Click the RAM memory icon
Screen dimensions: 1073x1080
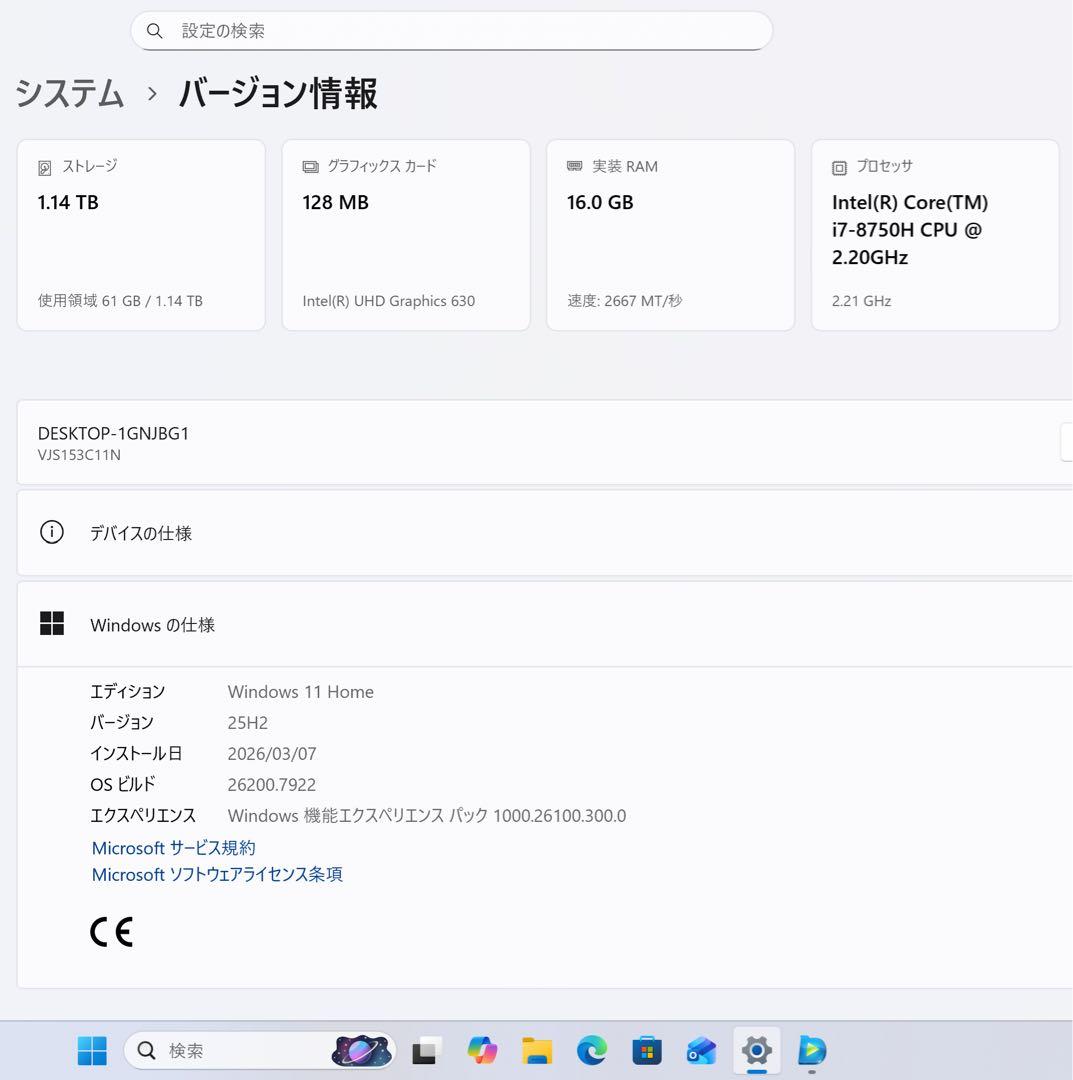tap(574, 166)
